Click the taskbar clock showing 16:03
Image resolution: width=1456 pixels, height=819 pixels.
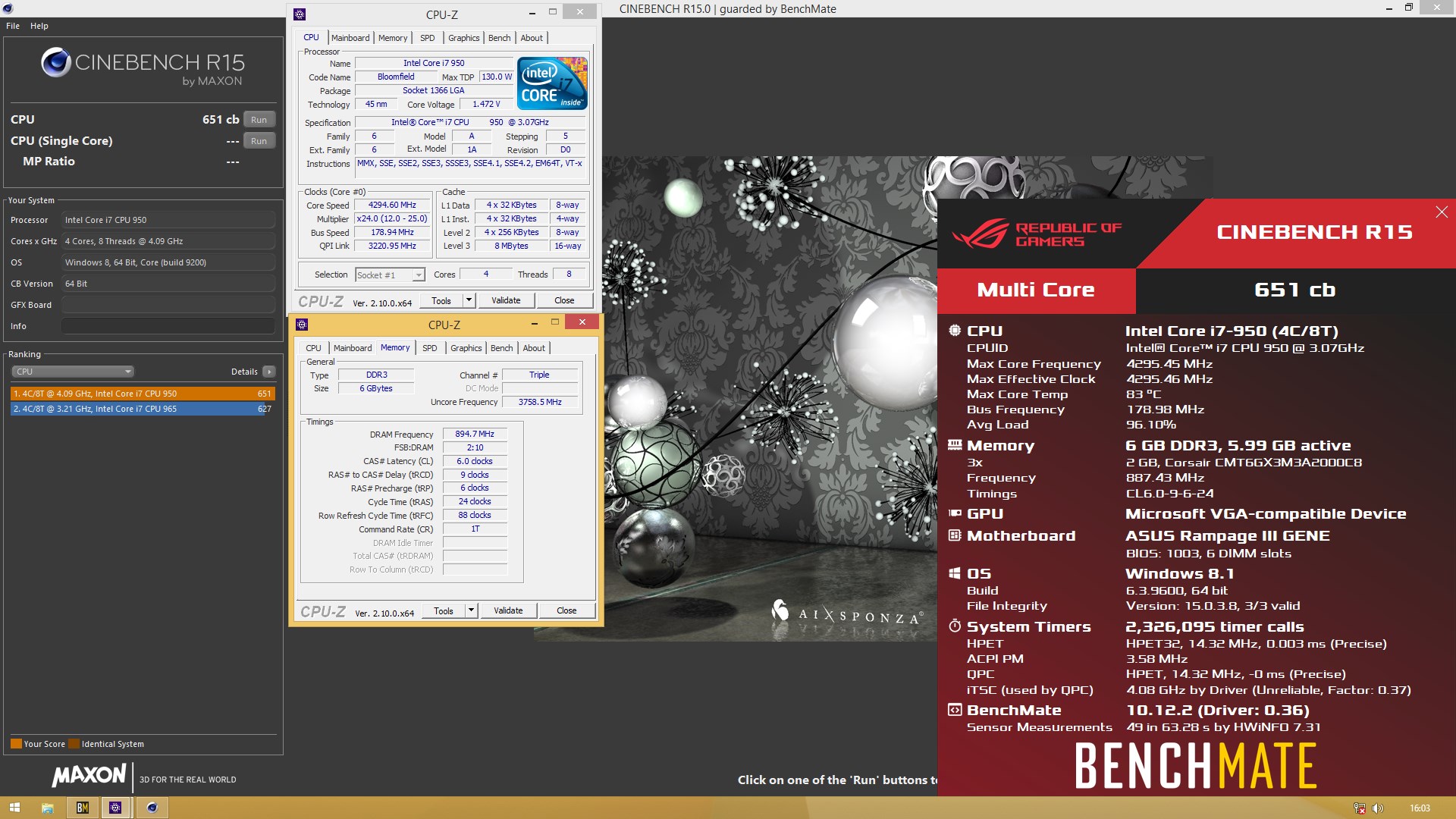coord(1420,808)
